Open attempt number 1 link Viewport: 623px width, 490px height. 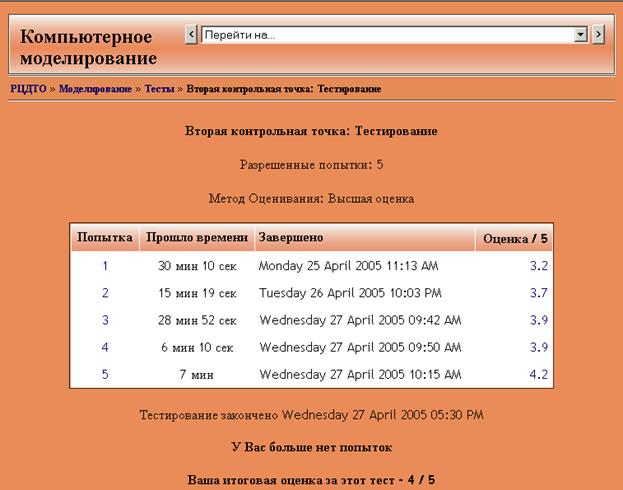click(105, 266)
